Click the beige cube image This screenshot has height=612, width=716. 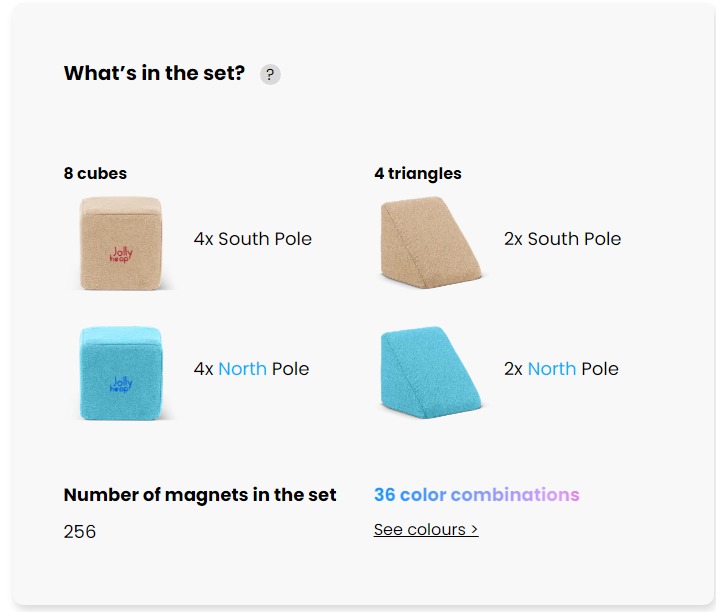click(121, 242)
